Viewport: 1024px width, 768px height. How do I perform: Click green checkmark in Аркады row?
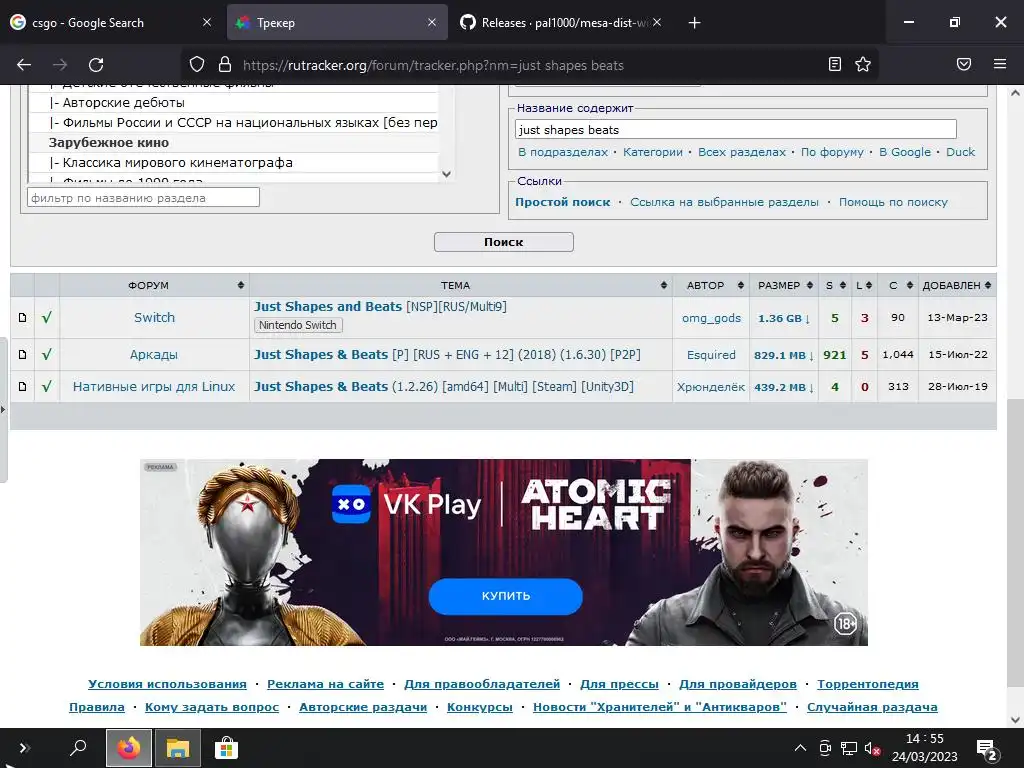pyautogui.click(x=46, y=355)
